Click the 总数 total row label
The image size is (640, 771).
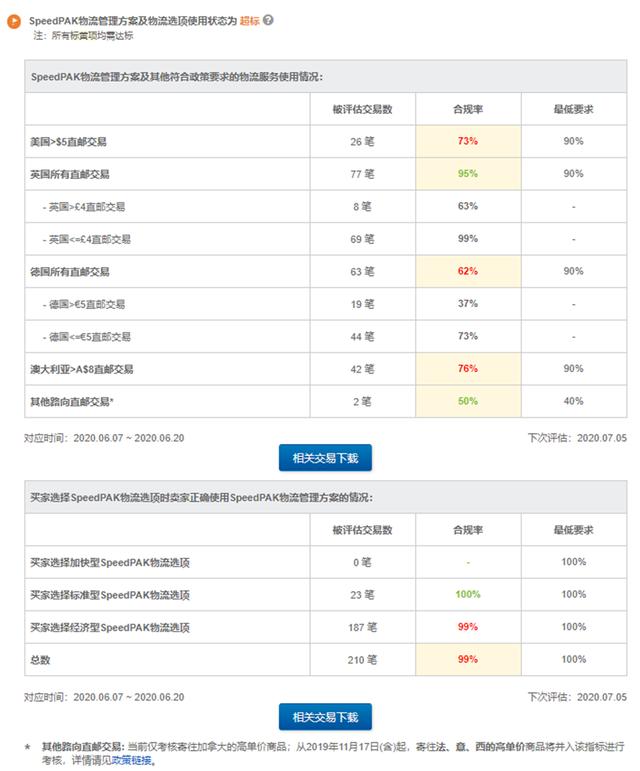click(x=40, y=659)
